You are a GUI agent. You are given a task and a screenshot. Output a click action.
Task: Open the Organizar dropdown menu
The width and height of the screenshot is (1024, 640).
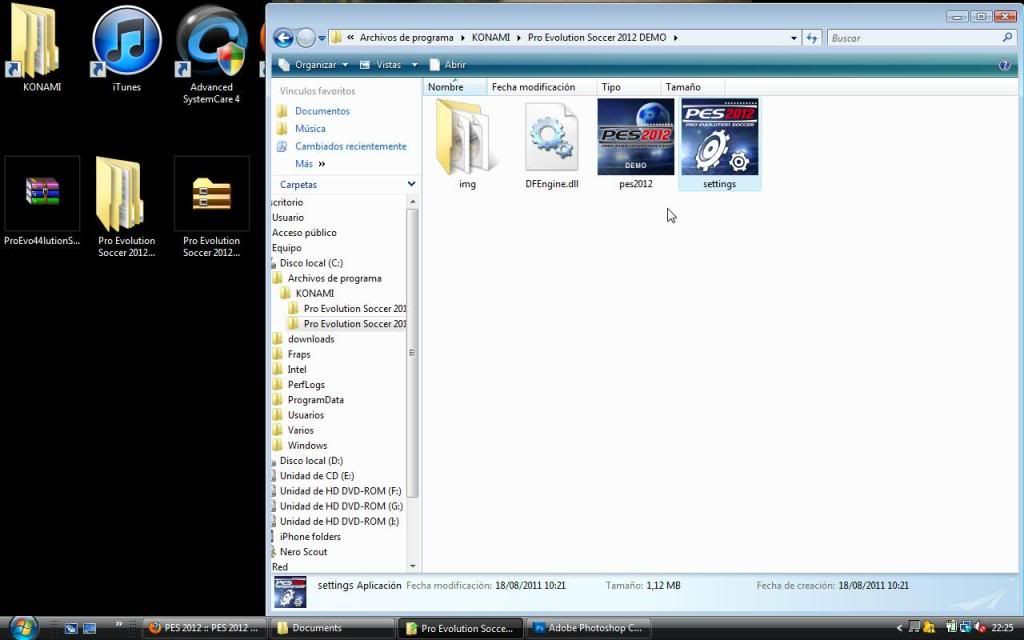pyautogui.click(x=314, y=65)
